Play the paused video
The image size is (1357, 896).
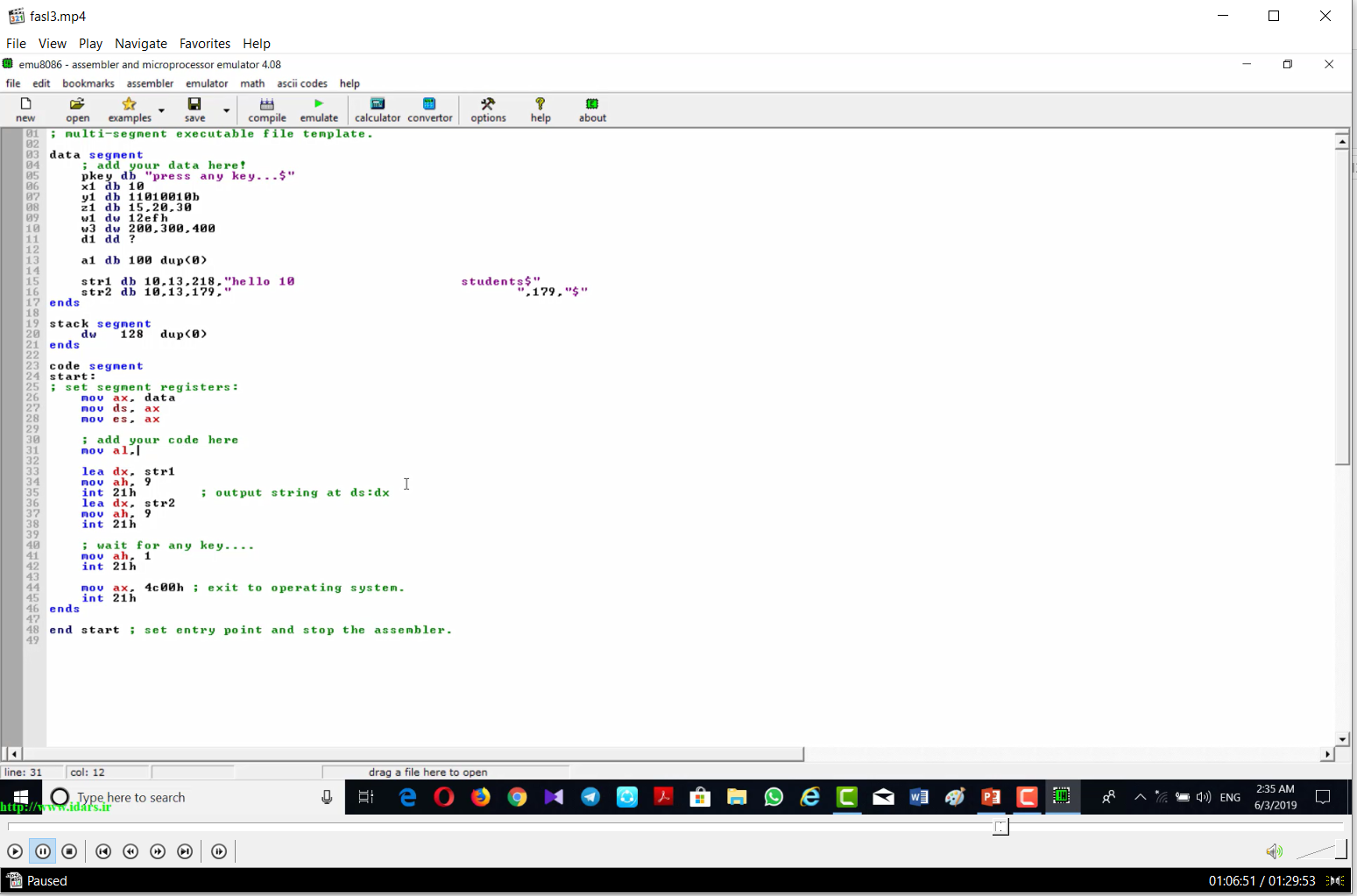click(15, 851)
